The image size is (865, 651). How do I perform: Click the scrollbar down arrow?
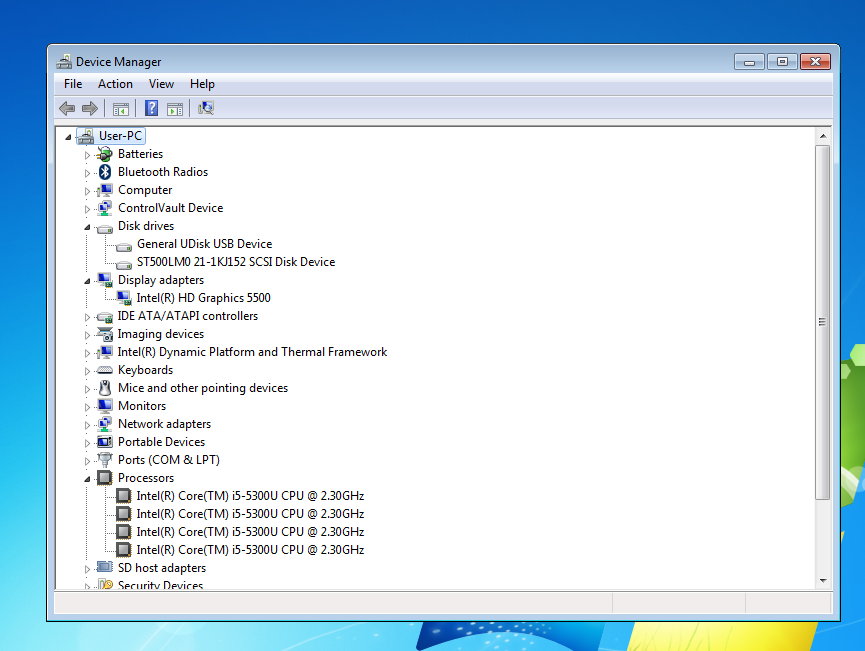pos(823,581)
